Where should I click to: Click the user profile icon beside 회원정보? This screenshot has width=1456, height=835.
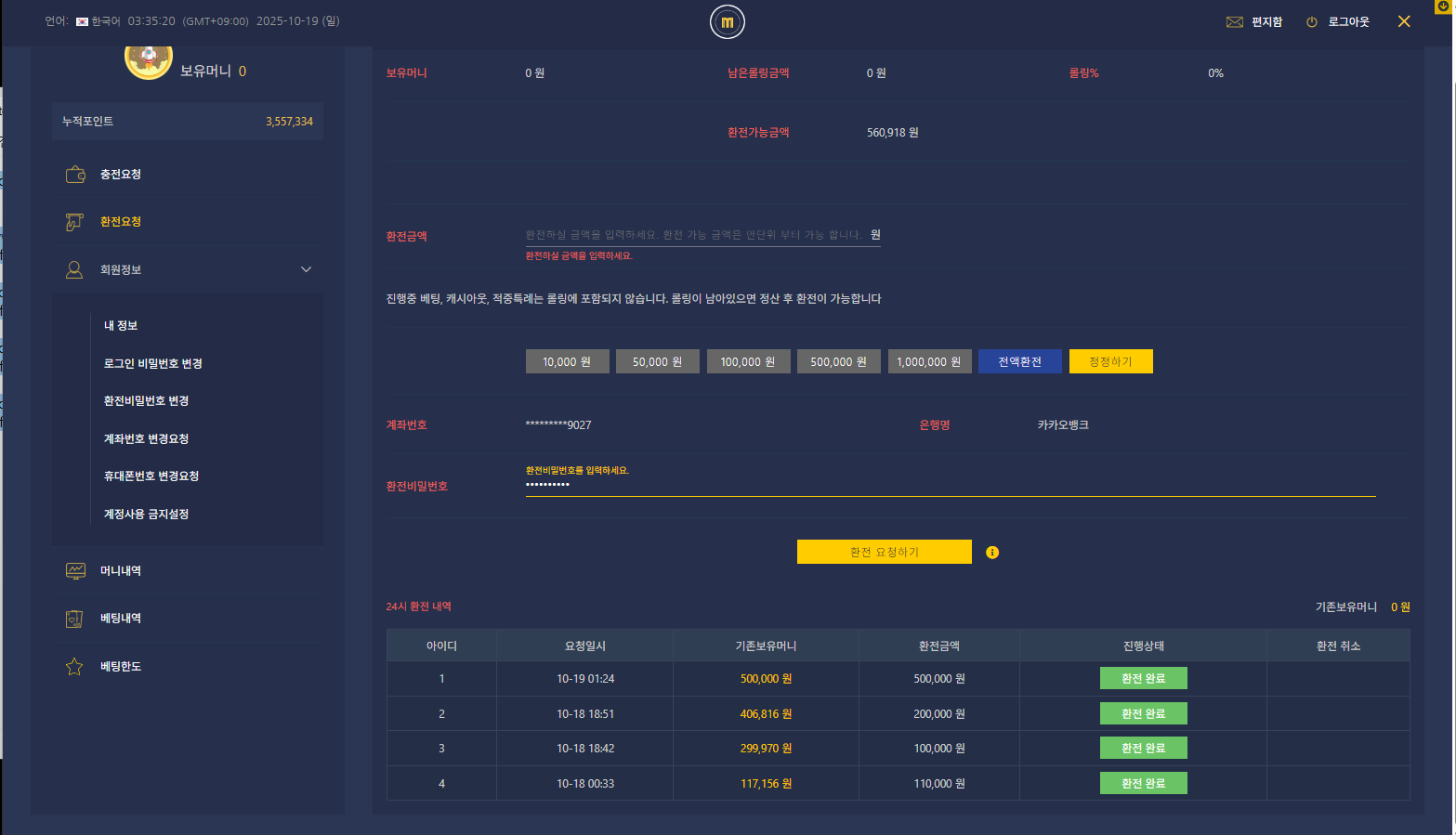pos(75,270)
